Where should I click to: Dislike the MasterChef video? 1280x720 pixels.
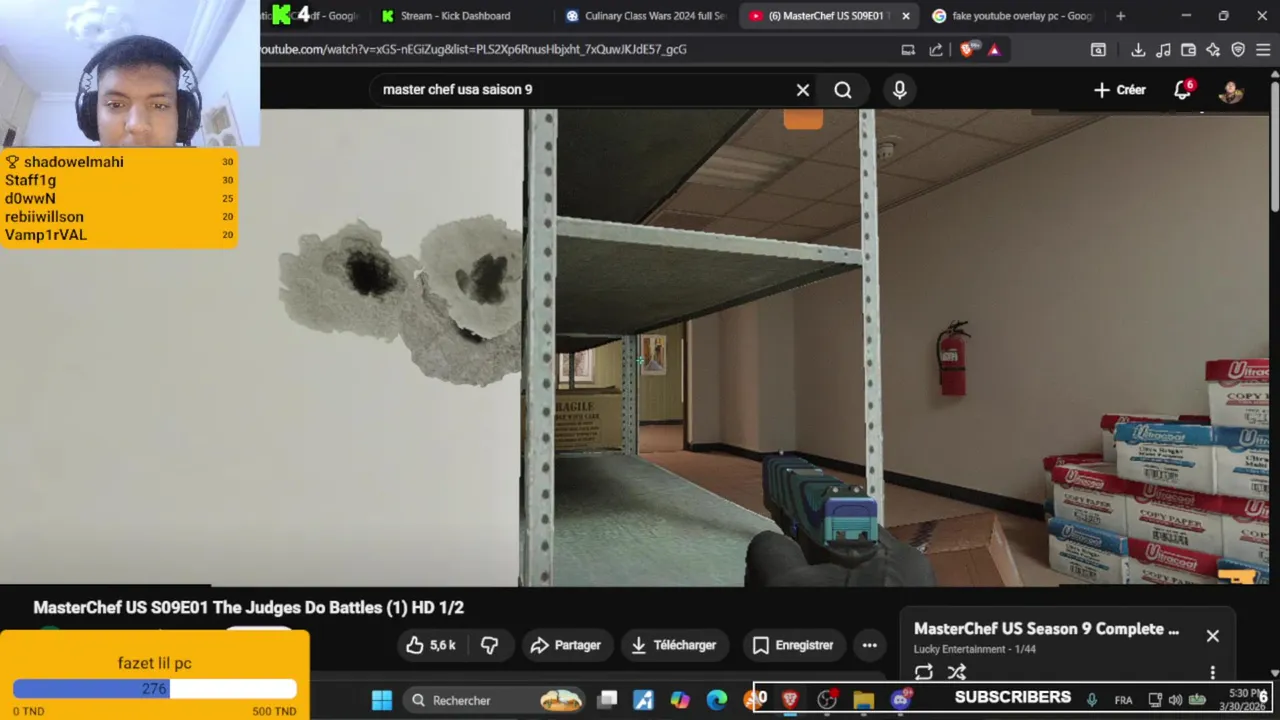pos(489,645)
